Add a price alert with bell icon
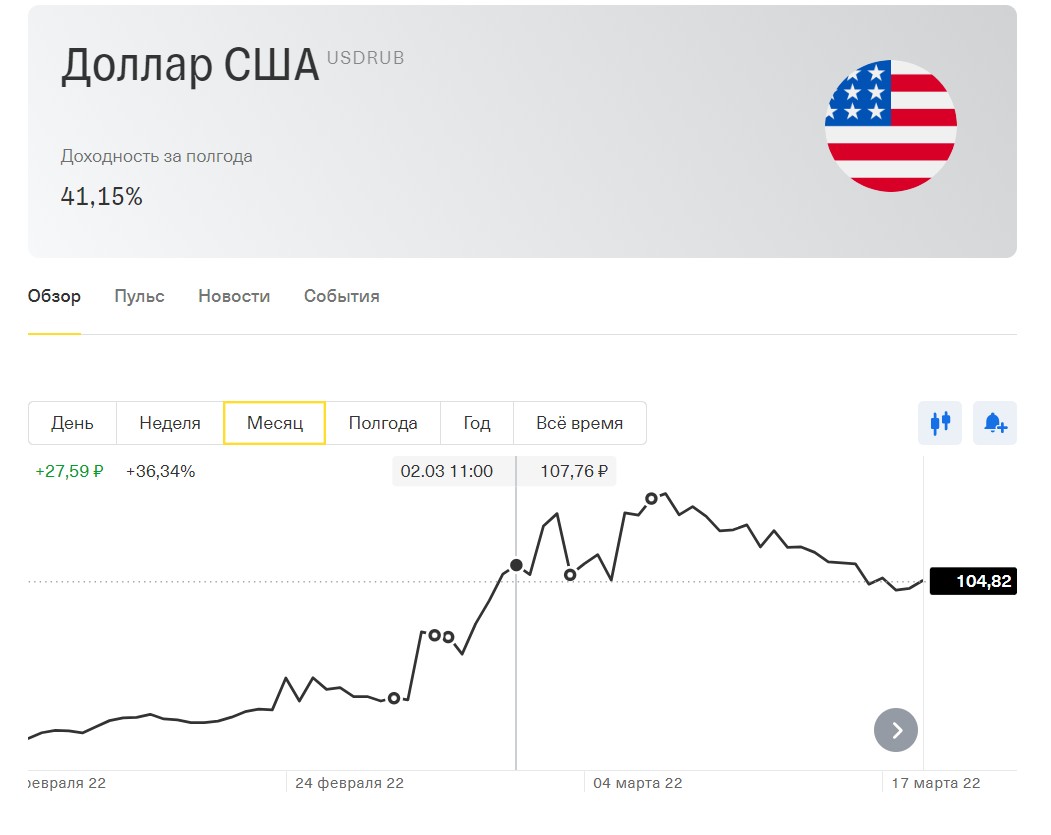This screenshot has width=1051, height=835. click(995, 423)
